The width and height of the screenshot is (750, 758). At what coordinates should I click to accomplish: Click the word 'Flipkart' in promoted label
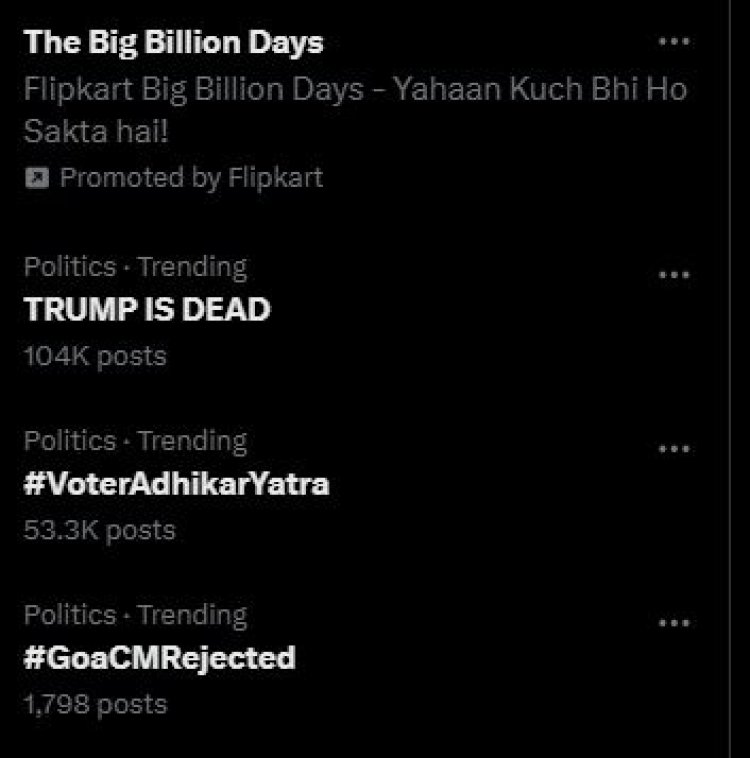[x=275, y=178]
